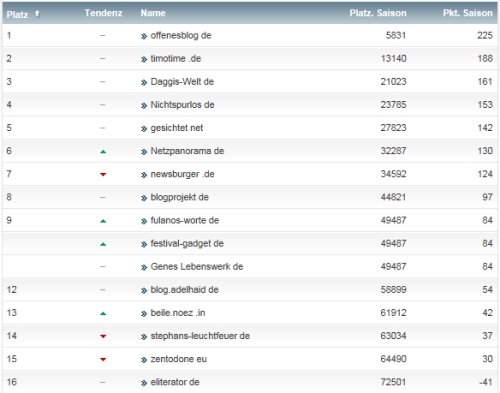This screenshot has height=393, width=500.
Task: Sort table by Tendenz column header
Action: tap(103, 13)
